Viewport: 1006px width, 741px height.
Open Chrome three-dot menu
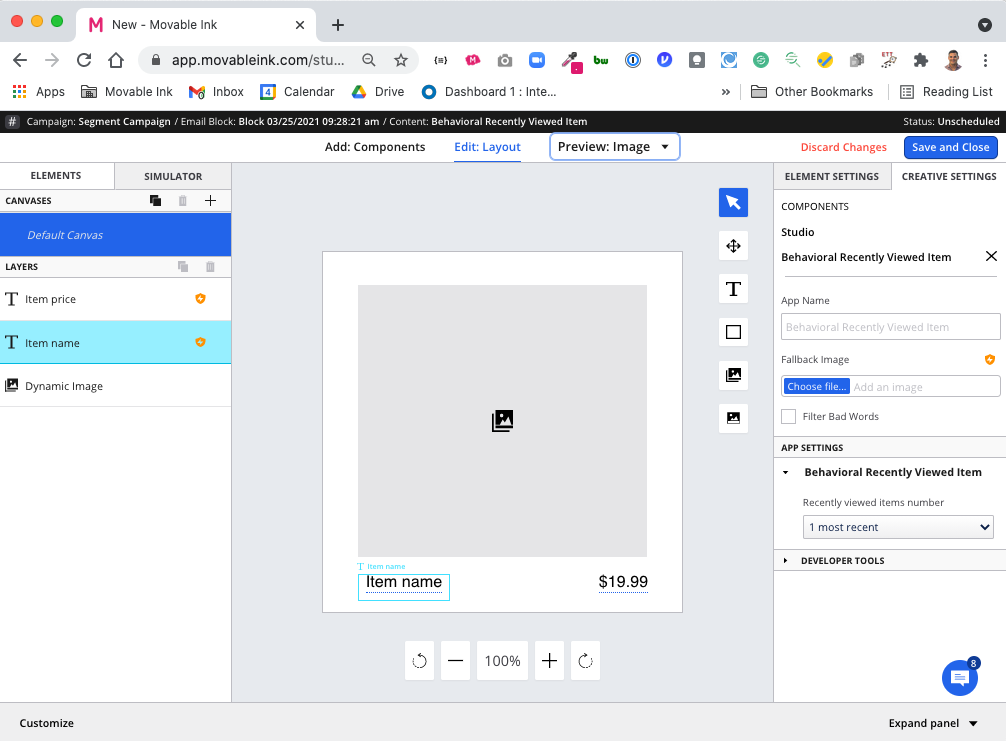pyautogui.click(x=985, y=60)
